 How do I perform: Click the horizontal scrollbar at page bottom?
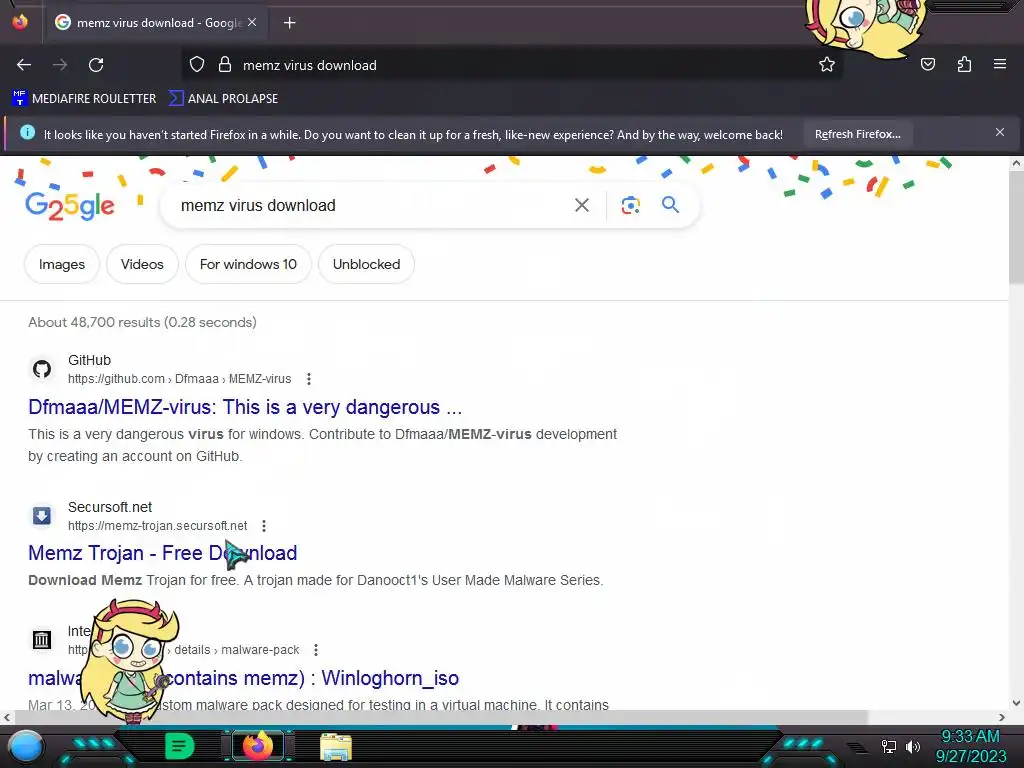(441, 717)
